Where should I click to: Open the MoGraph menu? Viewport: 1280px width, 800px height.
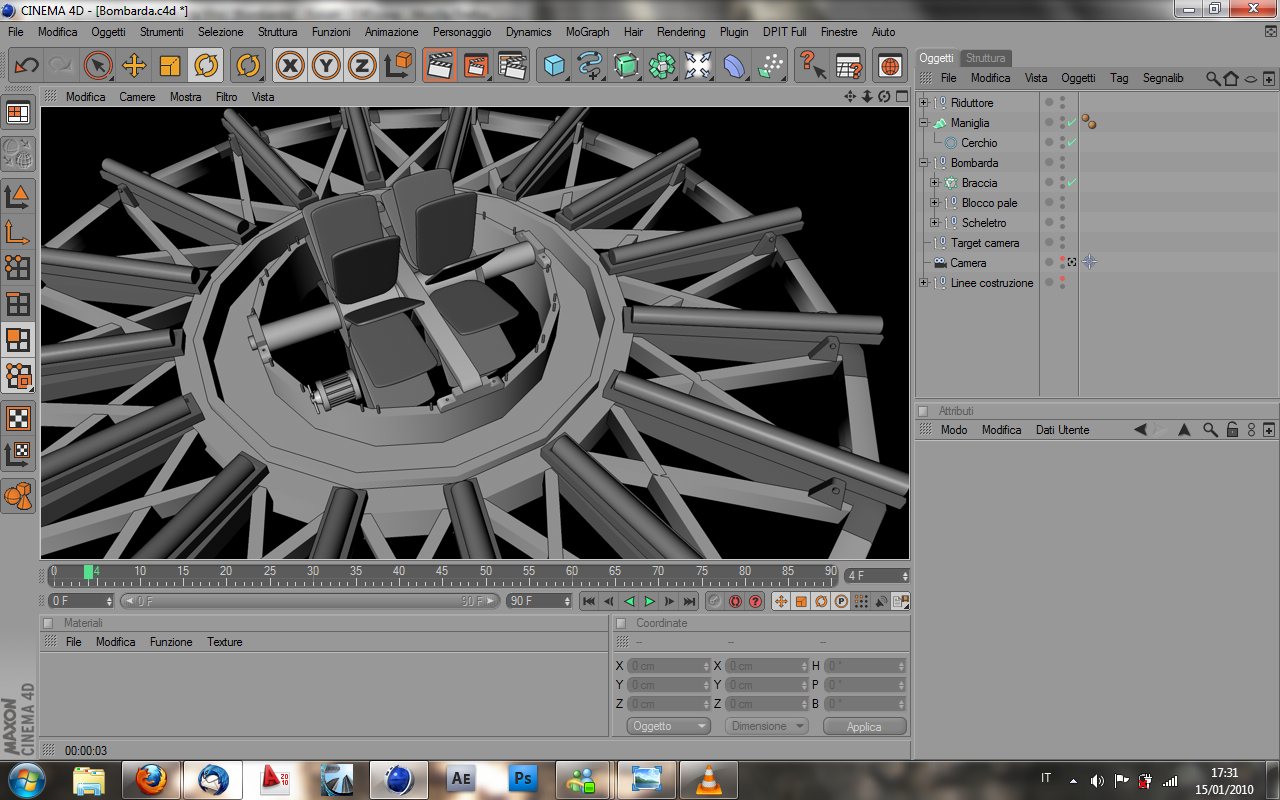click(x=587, y=32)
